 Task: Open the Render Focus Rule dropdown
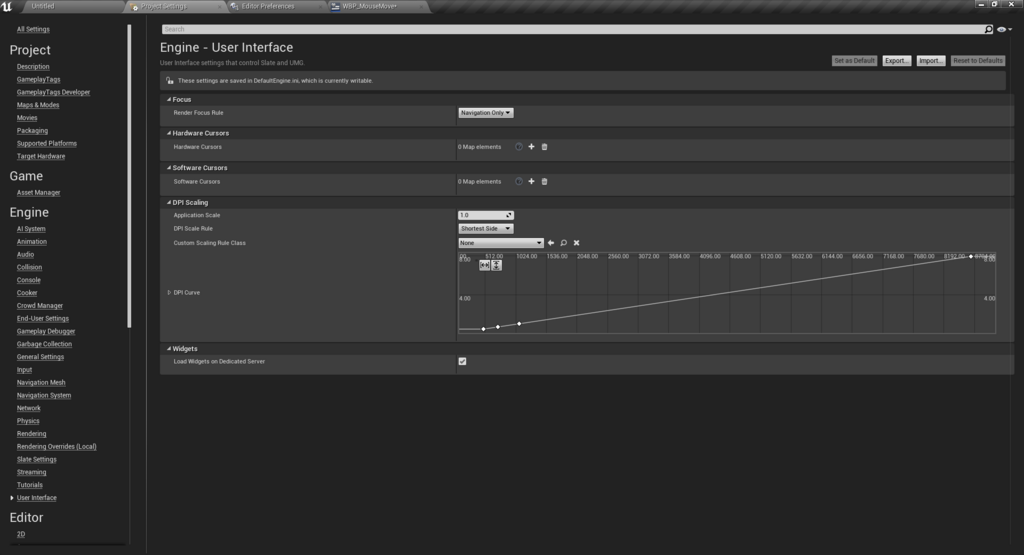point(486,113)
